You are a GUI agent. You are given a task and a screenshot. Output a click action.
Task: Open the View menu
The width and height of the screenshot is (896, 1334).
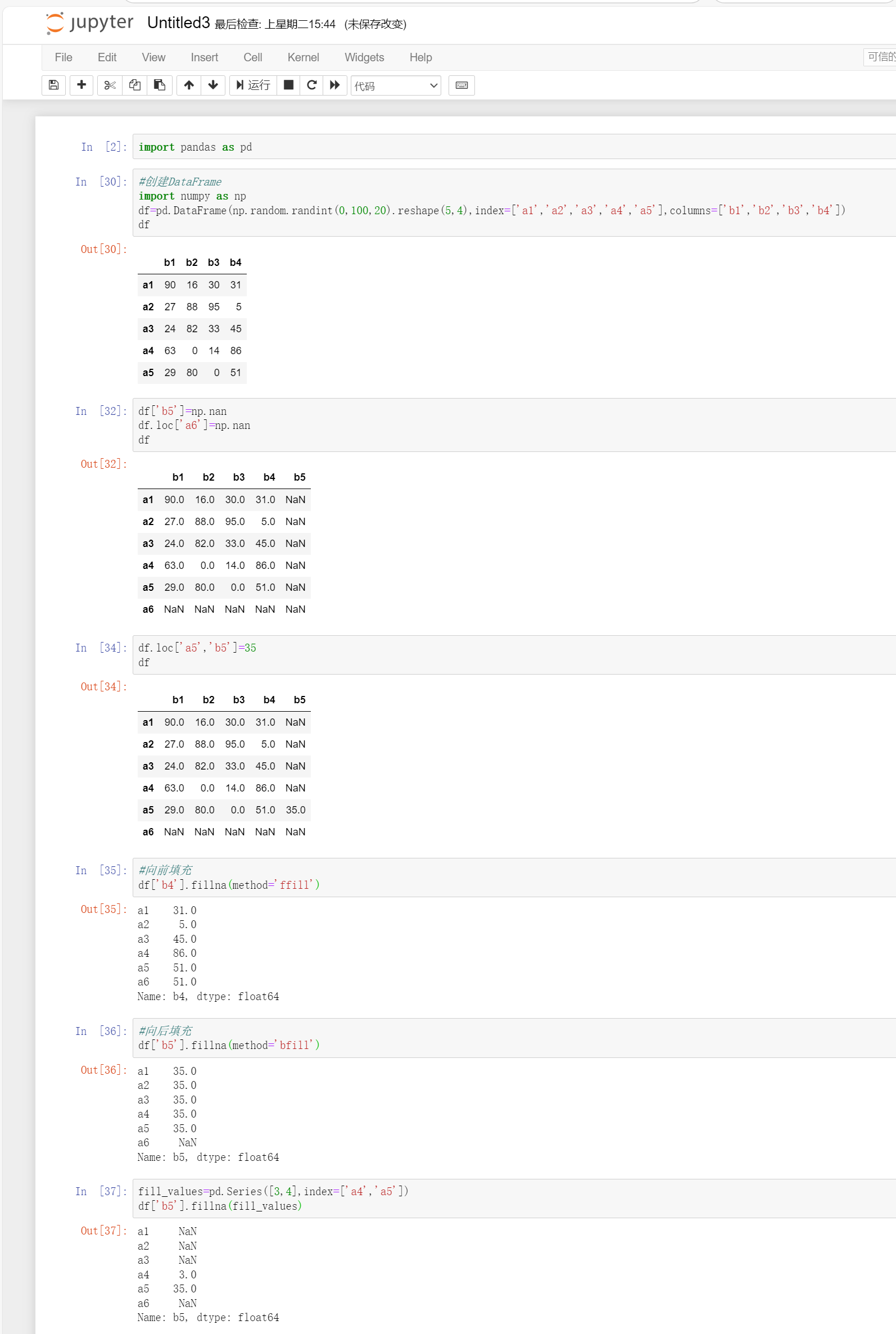point(153,57)
